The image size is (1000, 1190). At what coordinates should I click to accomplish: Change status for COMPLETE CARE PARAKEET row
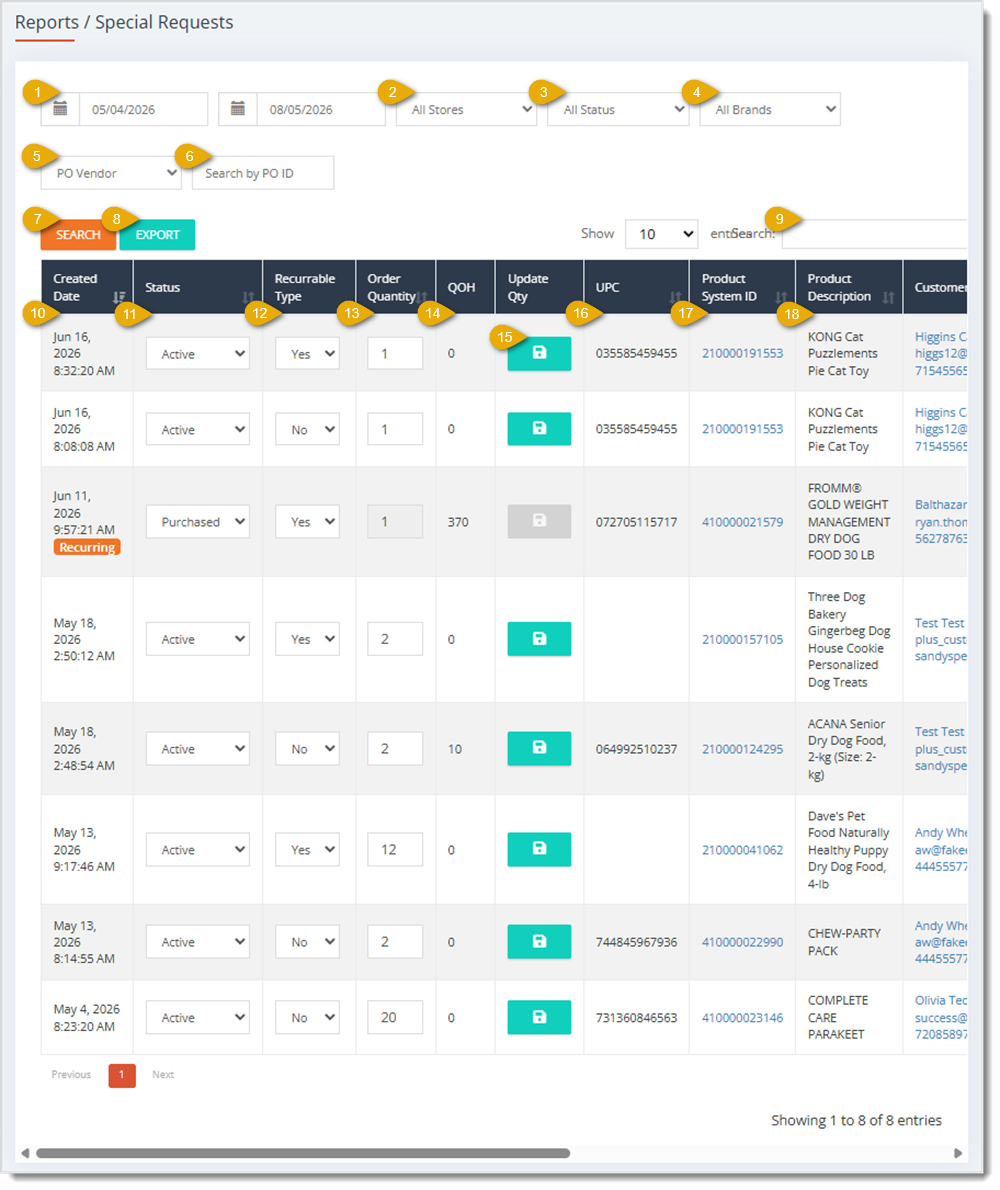tap(197, 1017)
